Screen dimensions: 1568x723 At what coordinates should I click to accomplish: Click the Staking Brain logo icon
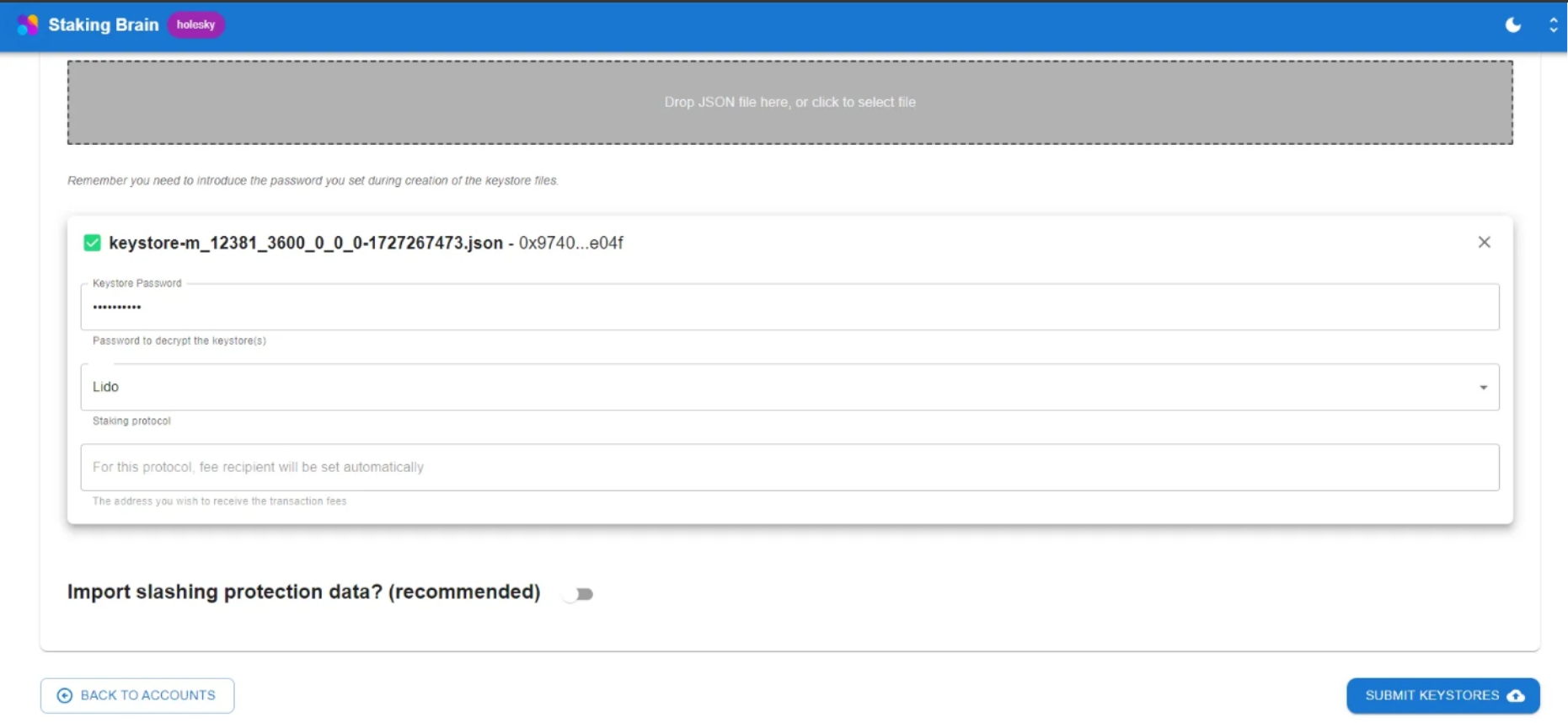point(28,25)
